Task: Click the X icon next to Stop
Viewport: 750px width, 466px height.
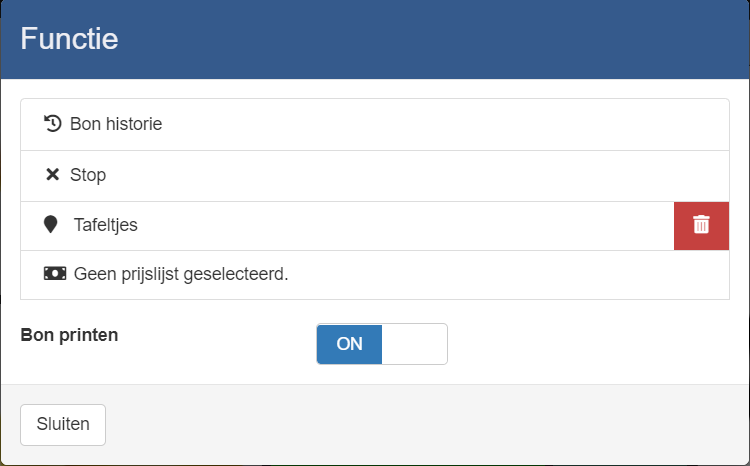Action: pyautogui.click(x=53, y=175)
